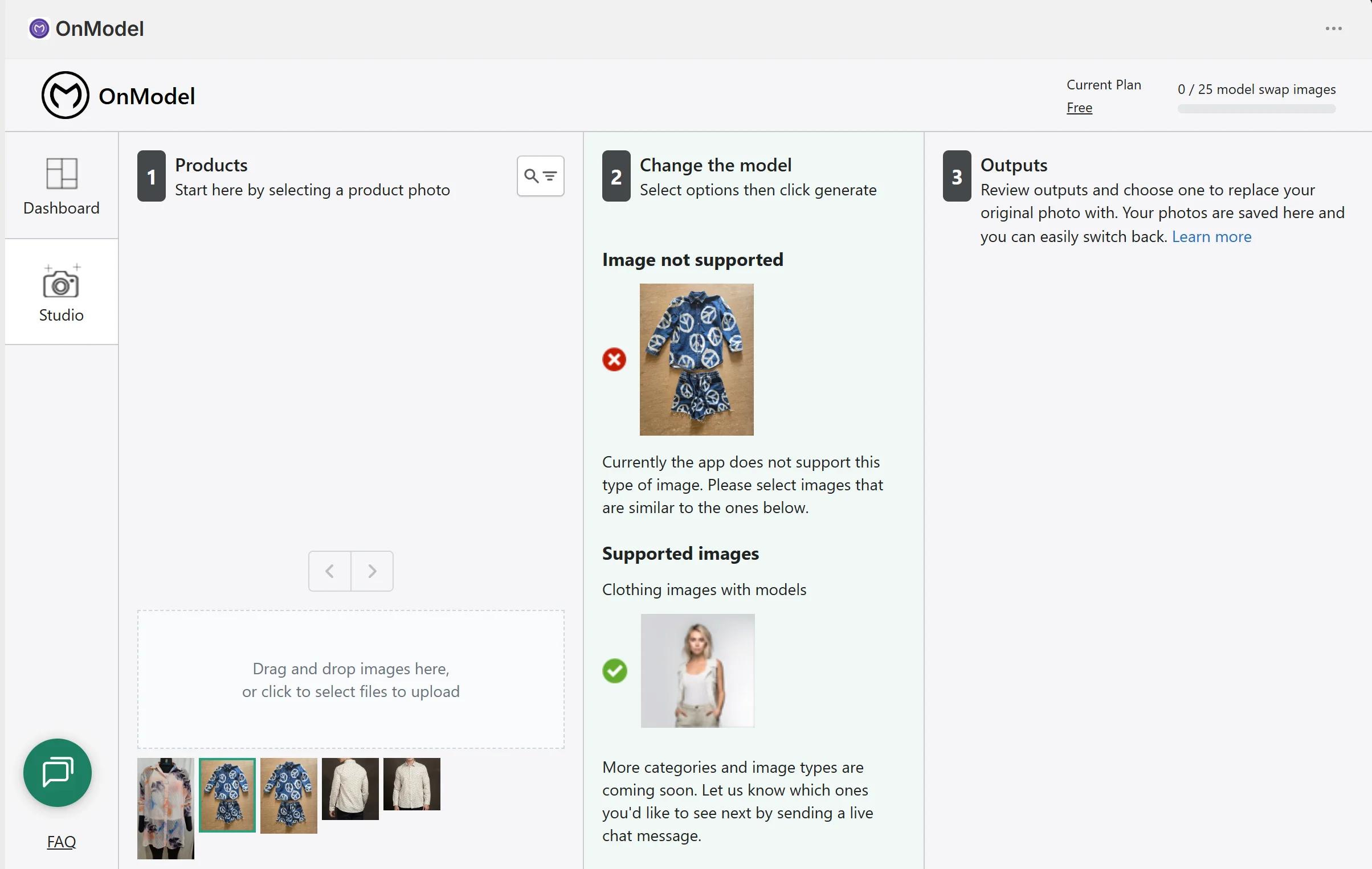
Task: Click the purple OnModel app icon in header
Action: click(39, 28)
